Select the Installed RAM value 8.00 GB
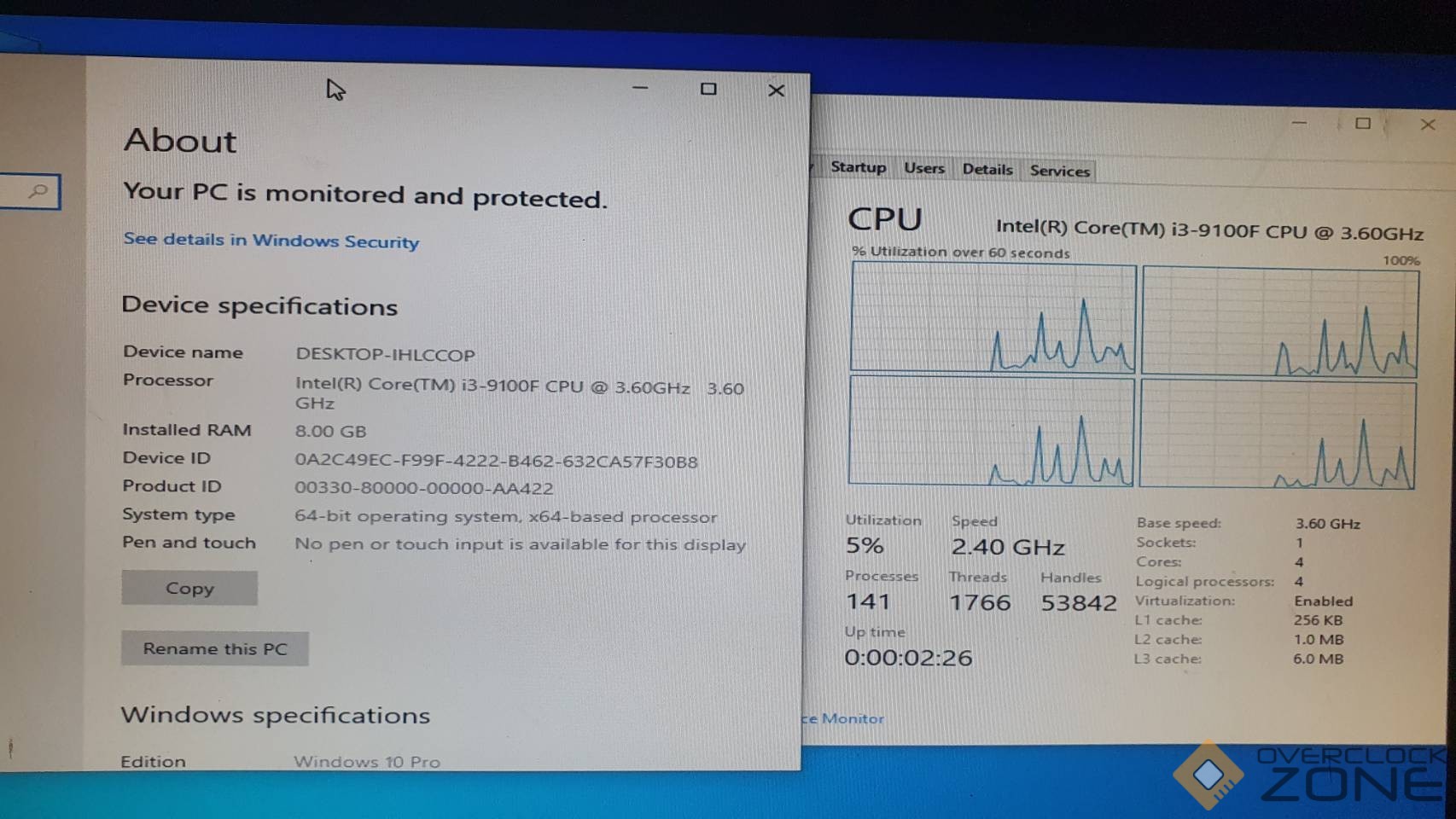Image resolution: width=1456 pixels, height=819 pixels. (330, 431)
